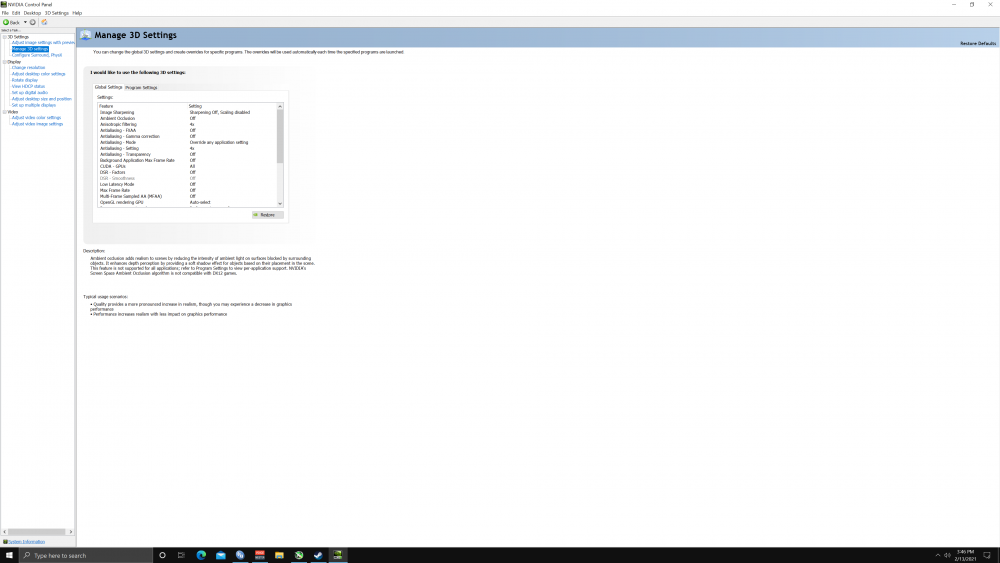
Task: Select the Ambient Occlusion setting row
Action: tap(188, 119)
